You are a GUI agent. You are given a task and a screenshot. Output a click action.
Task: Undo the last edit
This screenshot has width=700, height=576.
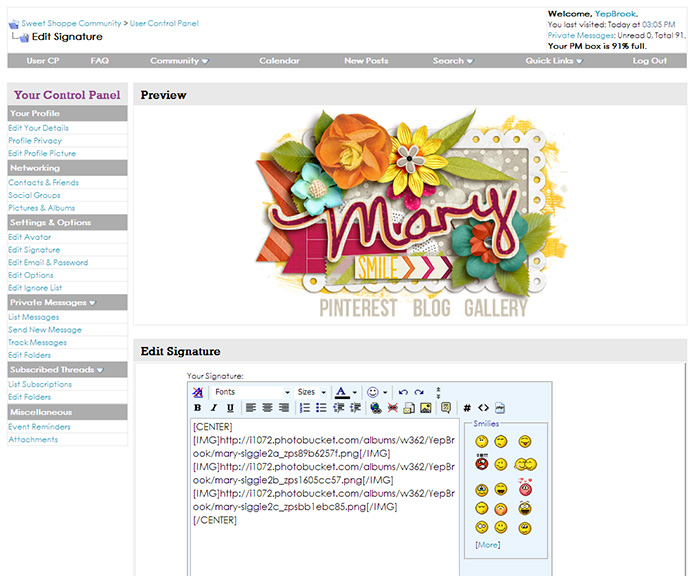[x=403, y=392]
